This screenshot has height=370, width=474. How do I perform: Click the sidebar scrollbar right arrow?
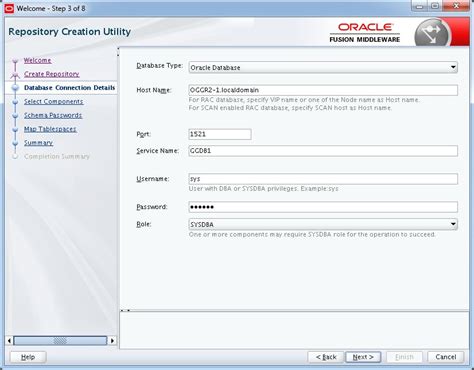112,341
